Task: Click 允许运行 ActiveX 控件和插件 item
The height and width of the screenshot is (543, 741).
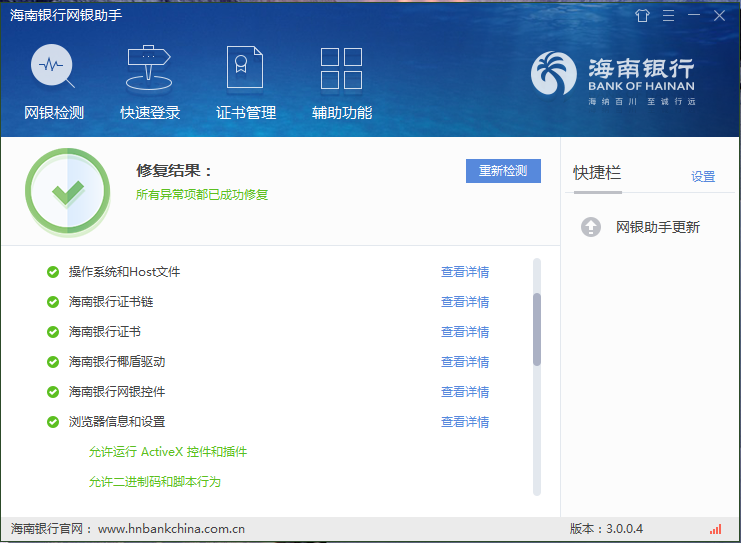Action: point(168,452)
